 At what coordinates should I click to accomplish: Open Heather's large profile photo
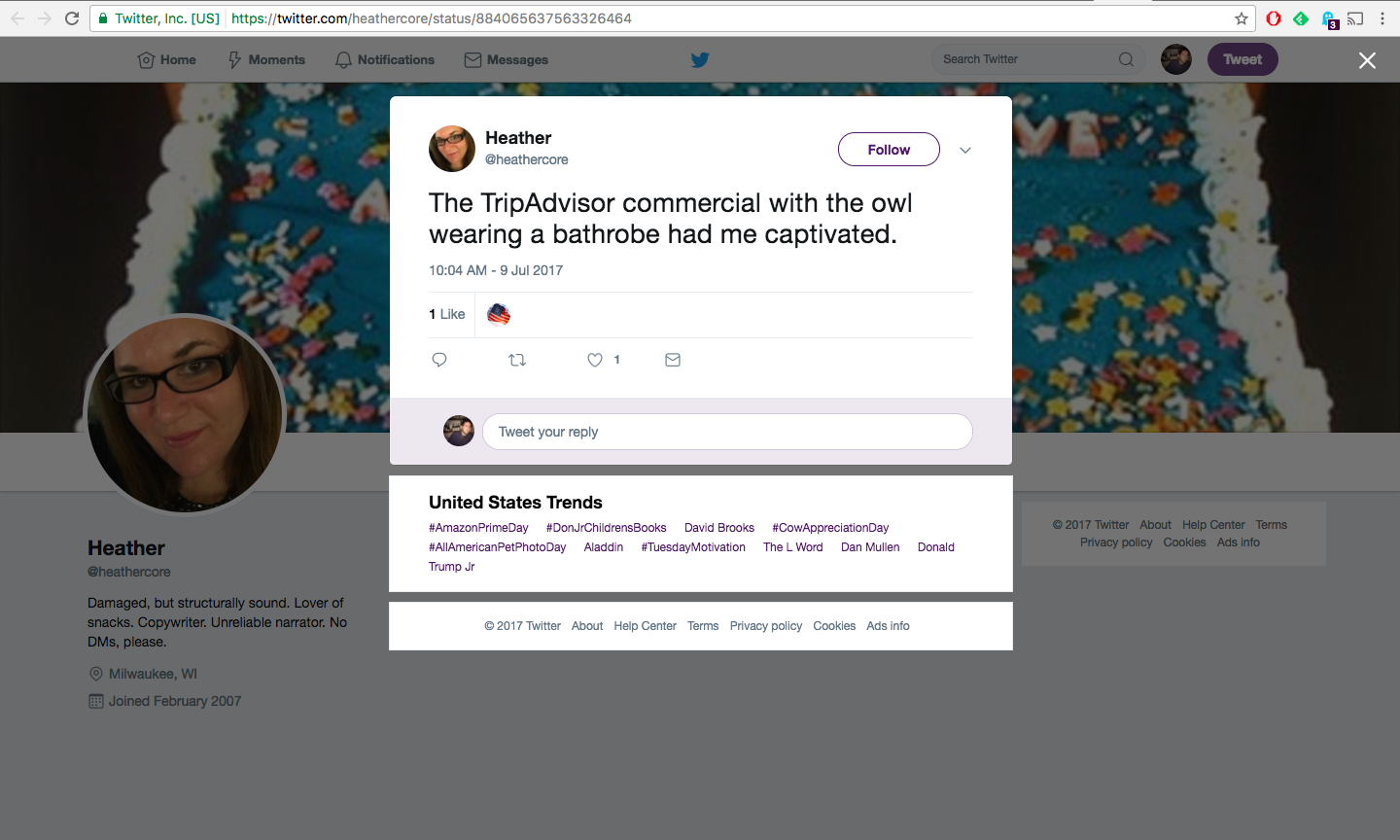coord(185,415)
